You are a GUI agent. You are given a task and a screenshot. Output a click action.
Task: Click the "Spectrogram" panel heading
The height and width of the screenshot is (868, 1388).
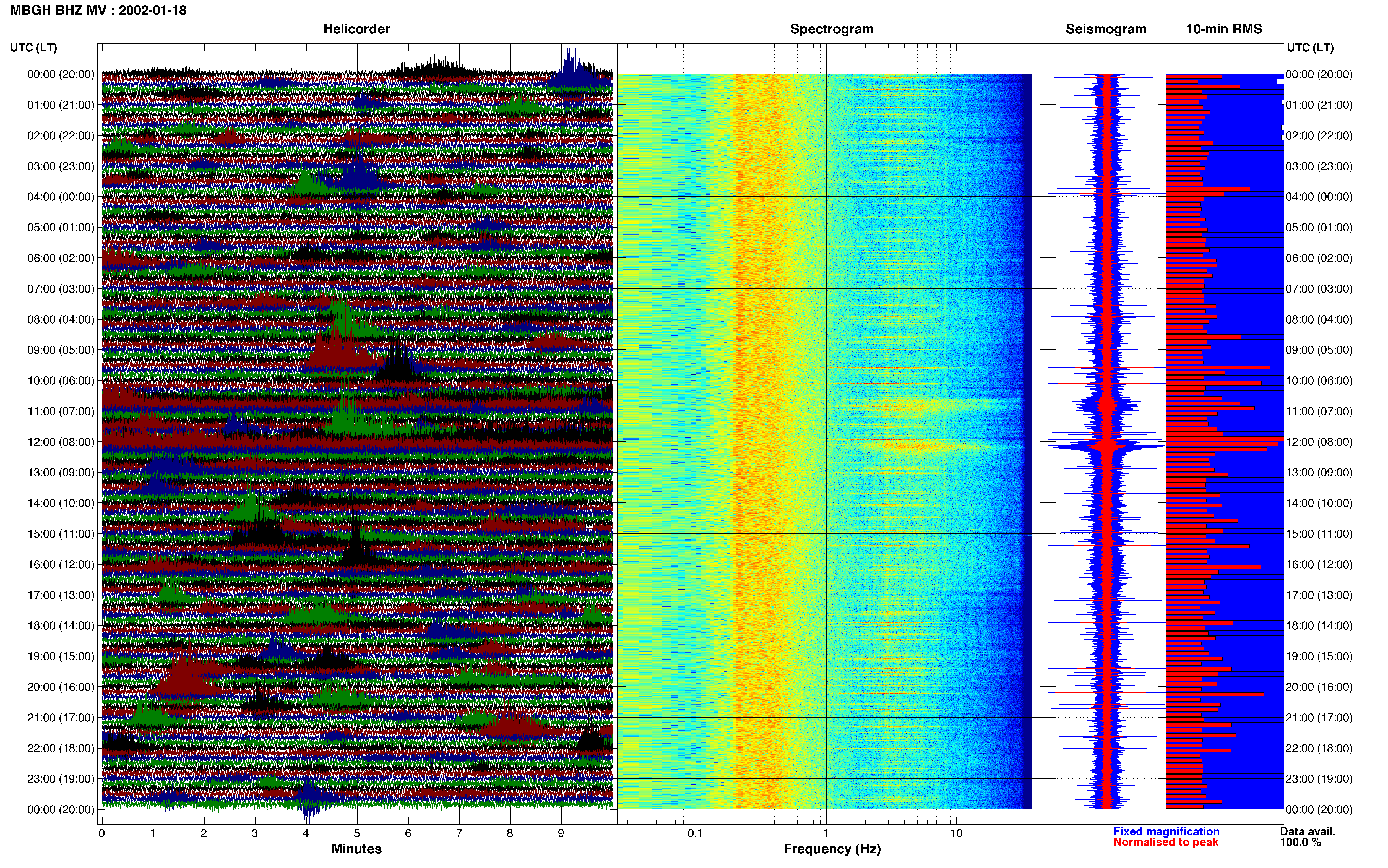click(x=832, y=29)
